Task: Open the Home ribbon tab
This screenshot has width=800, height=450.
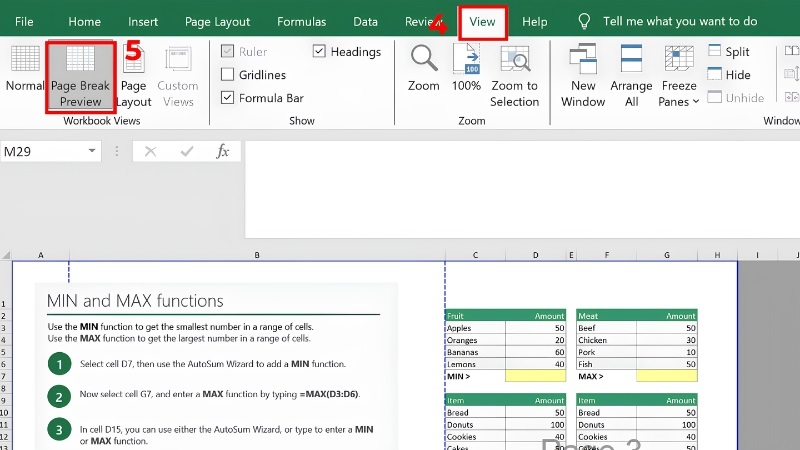Action: (84, 21)
